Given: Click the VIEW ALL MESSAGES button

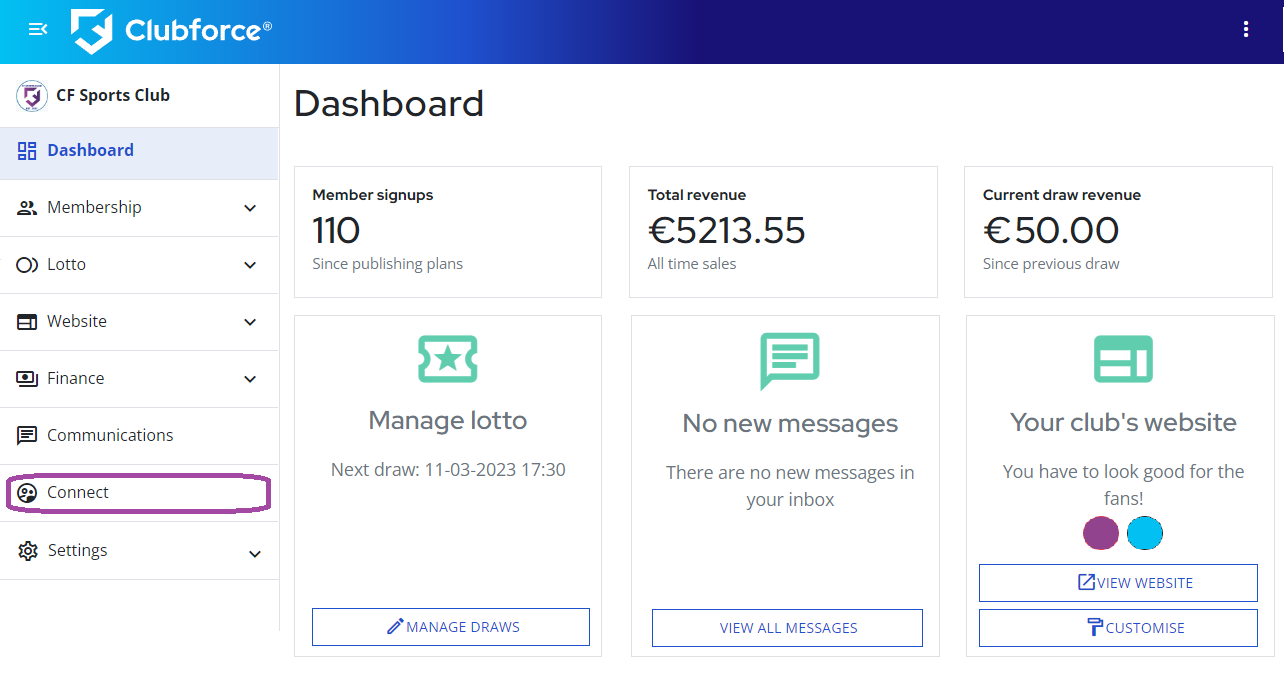Looking at the screenshot, I should (x=787, y=628).
